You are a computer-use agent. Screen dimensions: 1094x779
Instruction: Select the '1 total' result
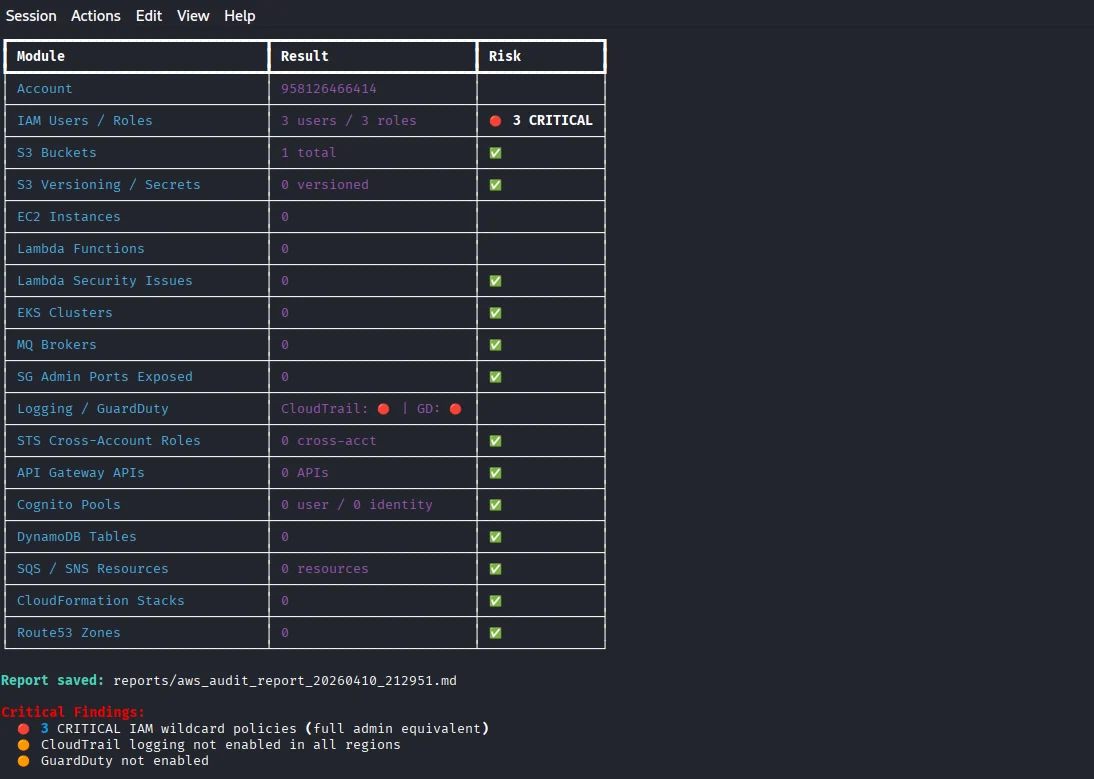pos(308,153)
